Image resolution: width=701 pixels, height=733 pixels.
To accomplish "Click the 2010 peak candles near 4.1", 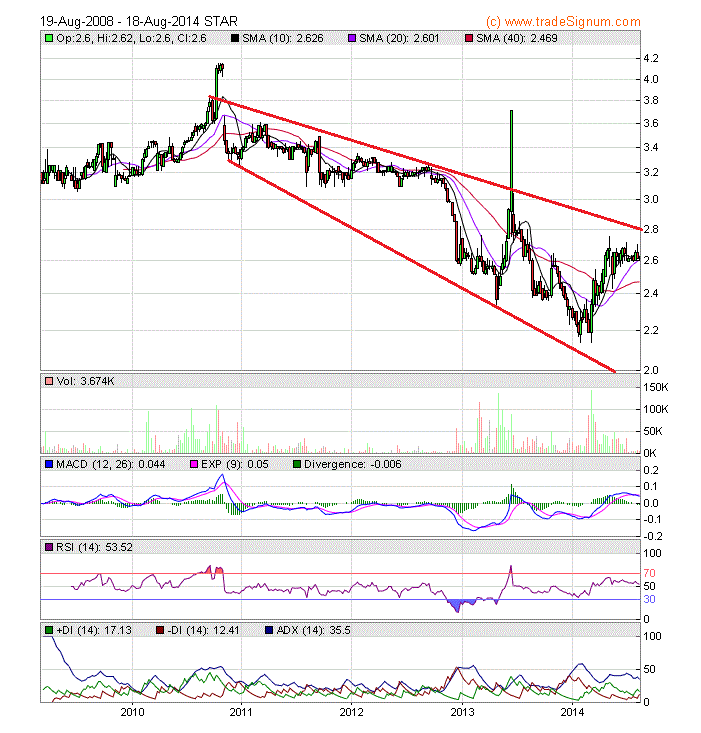I will coord(219,70).
